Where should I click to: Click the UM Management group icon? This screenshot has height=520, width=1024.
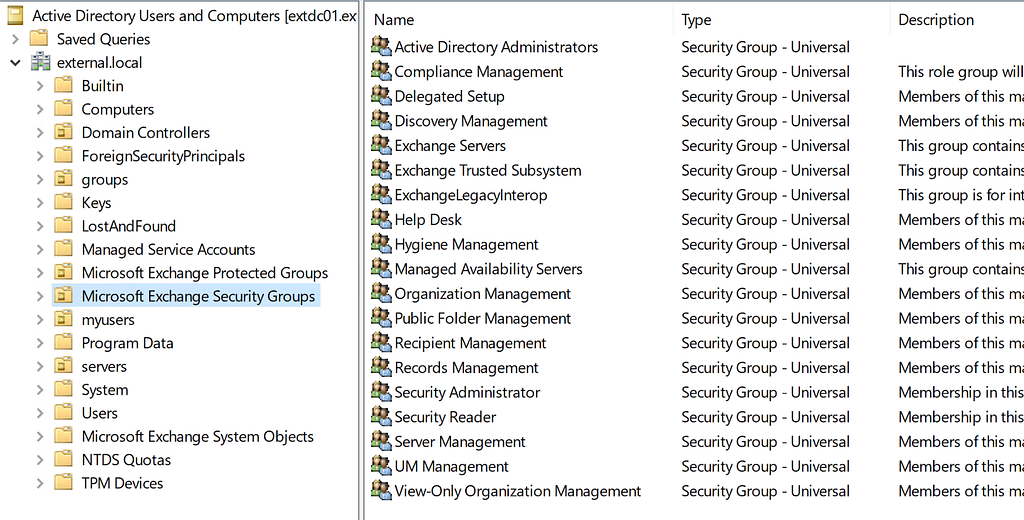381,465
